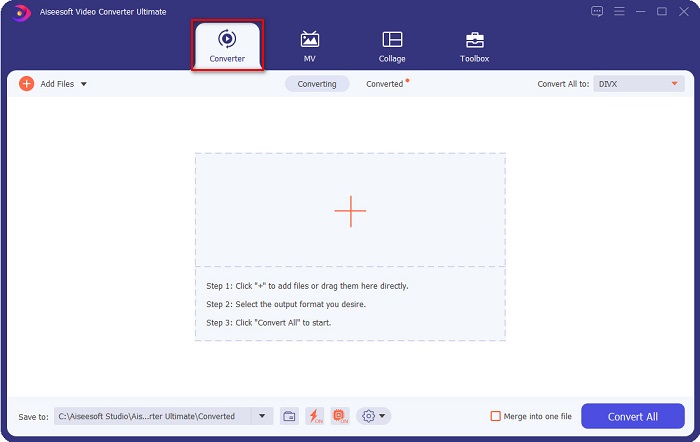Image resolution: width=700 pixels, height=442 pixels.
Task: Close the Aiseesoft window
Action: click(x=683, y=11)
